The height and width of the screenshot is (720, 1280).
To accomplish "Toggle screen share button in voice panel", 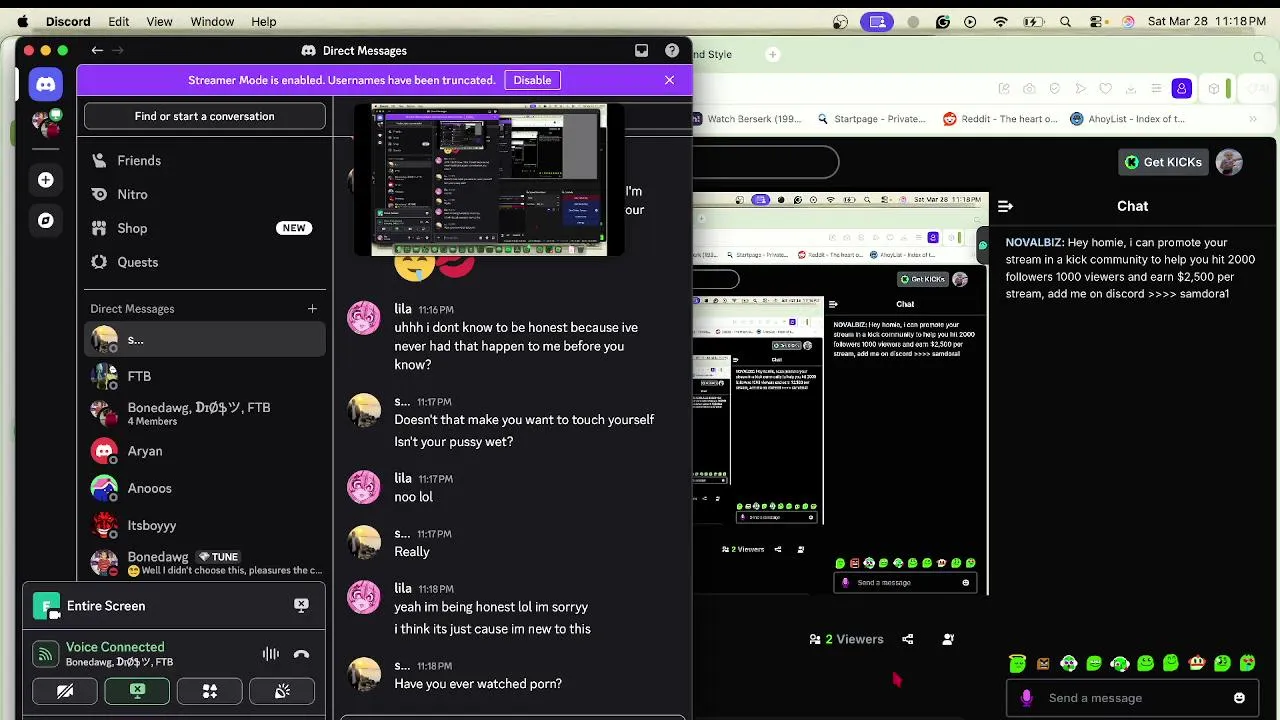I will (x=137, y=691).
